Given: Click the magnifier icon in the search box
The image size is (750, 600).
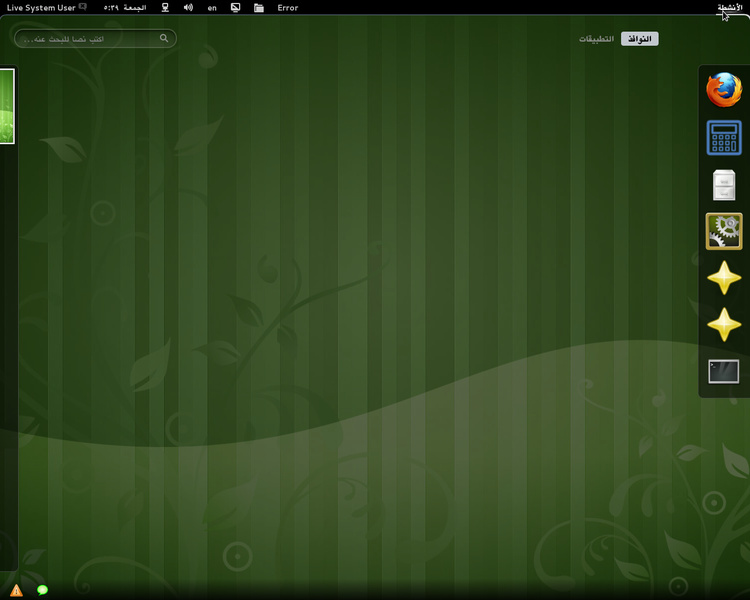Looking at the screenshot, I should [164, 38].
